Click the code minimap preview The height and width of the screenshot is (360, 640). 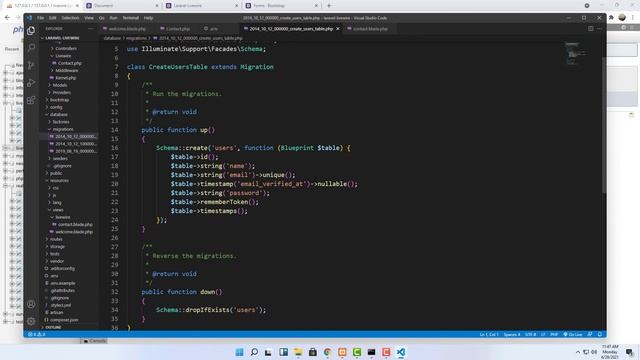(576, 53)
